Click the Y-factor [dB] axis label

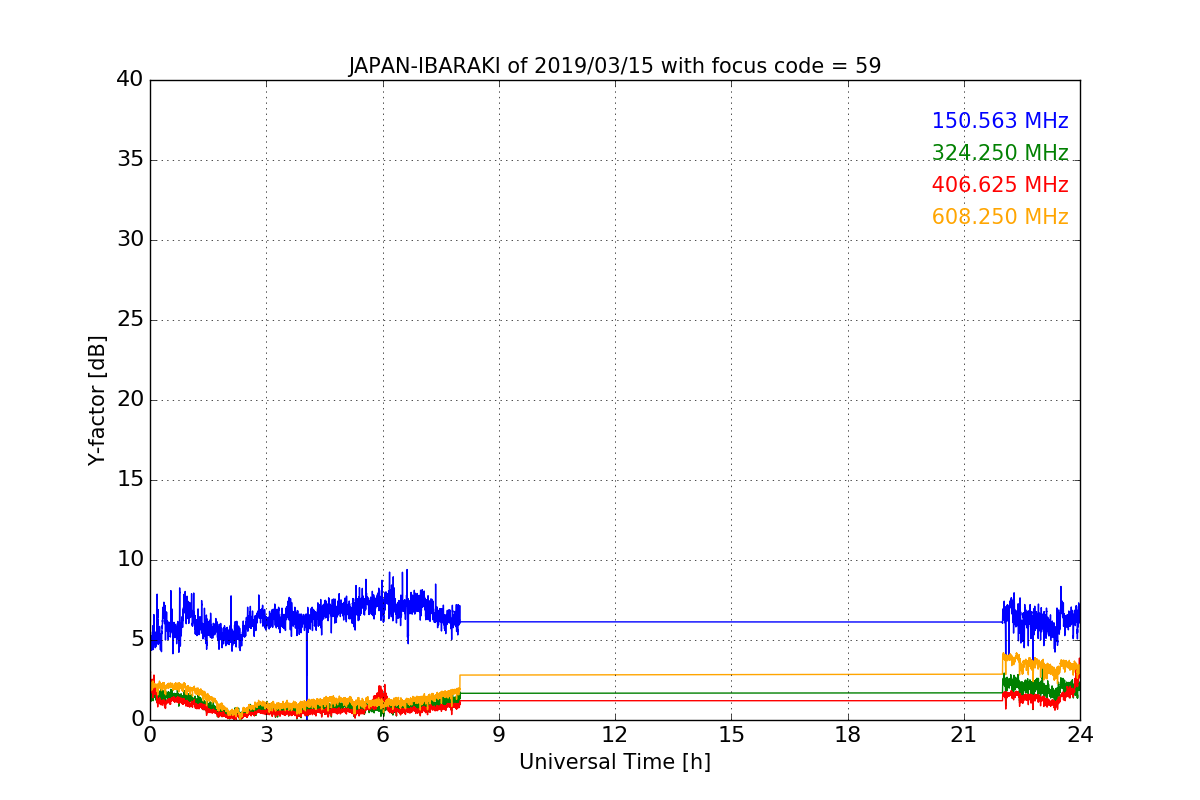tap(97, 400)
